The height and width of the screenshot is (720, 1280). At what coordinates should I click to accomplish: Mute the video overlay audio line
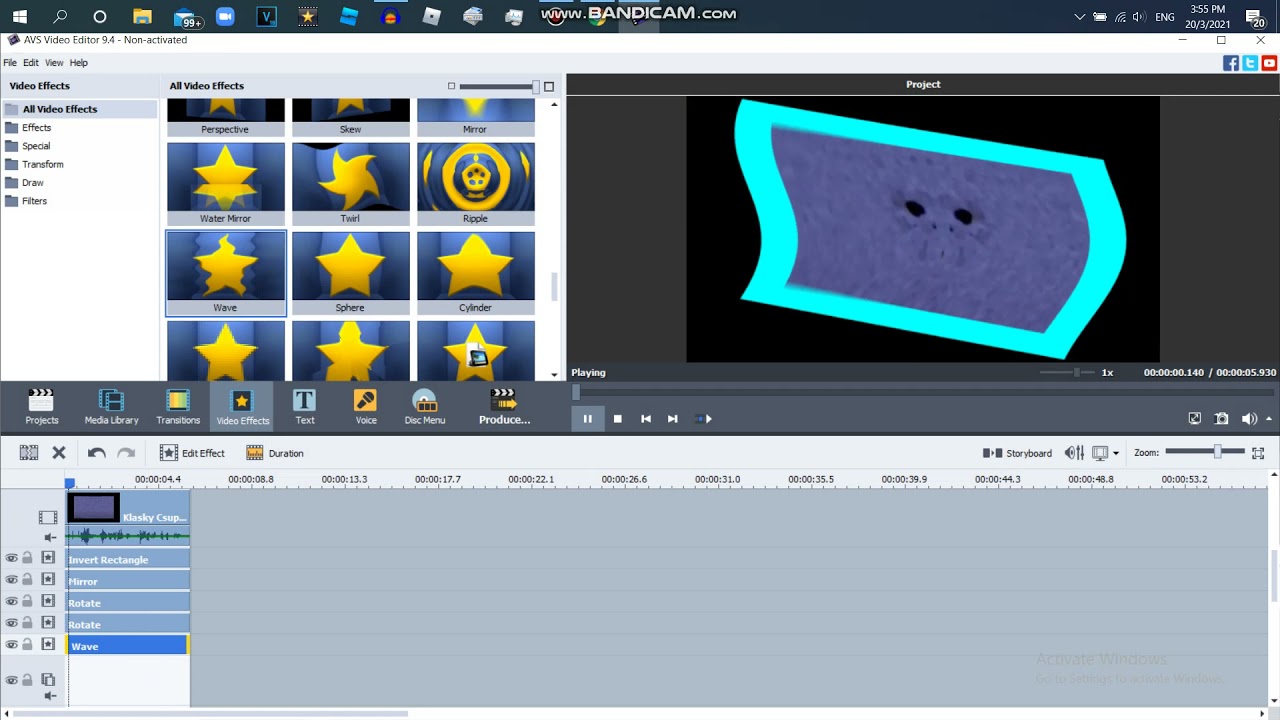[x=50, y=696]
